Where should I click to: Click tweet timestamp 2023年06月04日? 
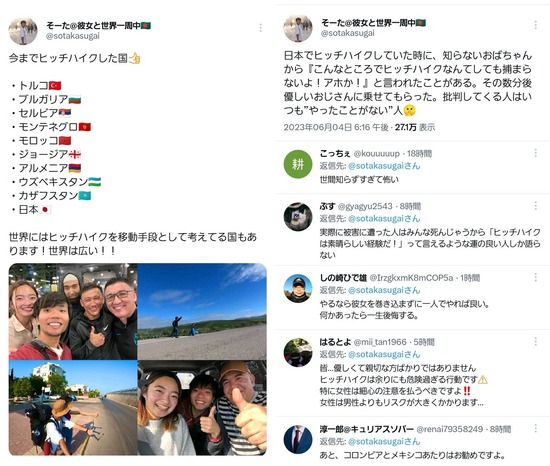(x=336, y=127)
